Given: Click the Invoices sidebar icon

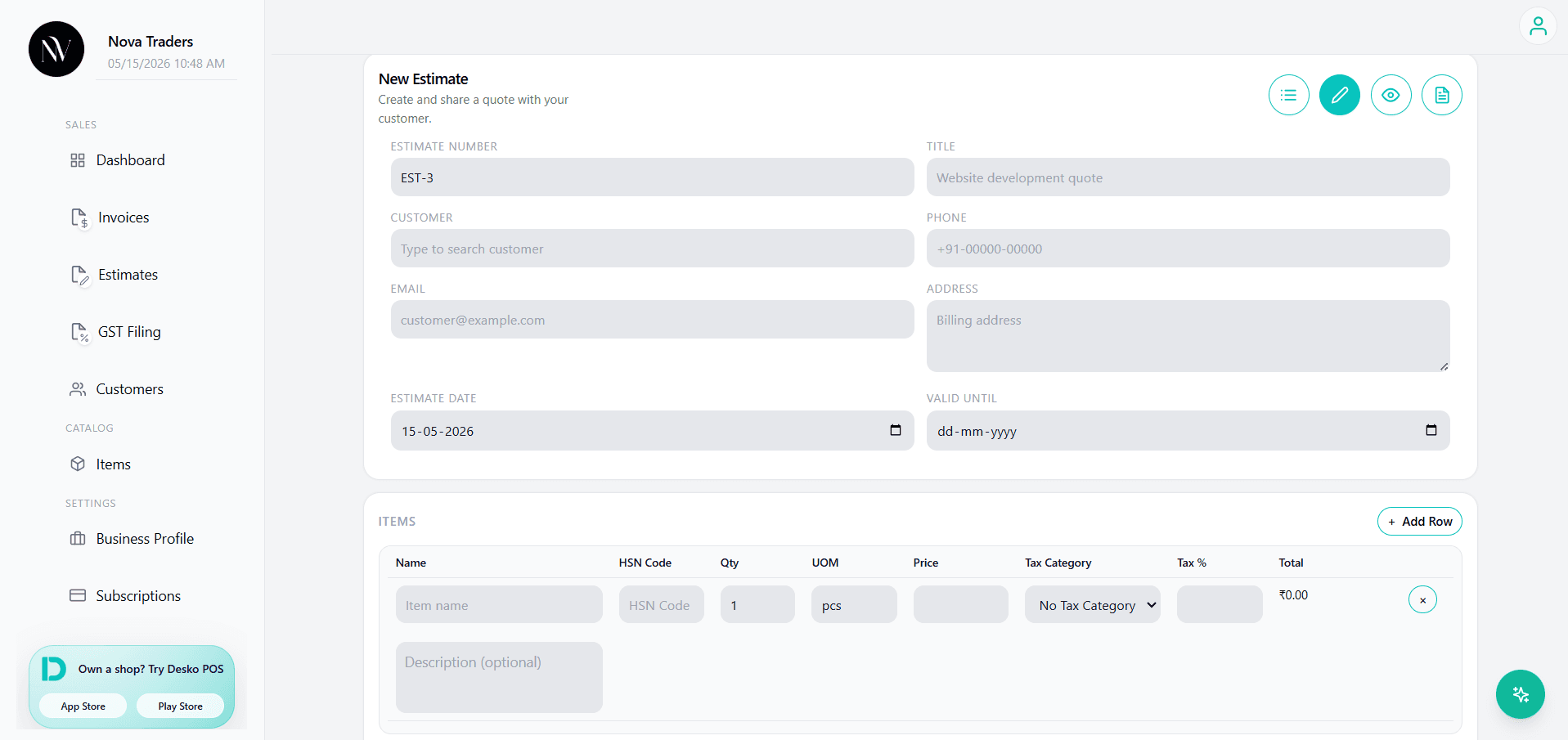Looking at the screenshot, I should coord(79,218).
